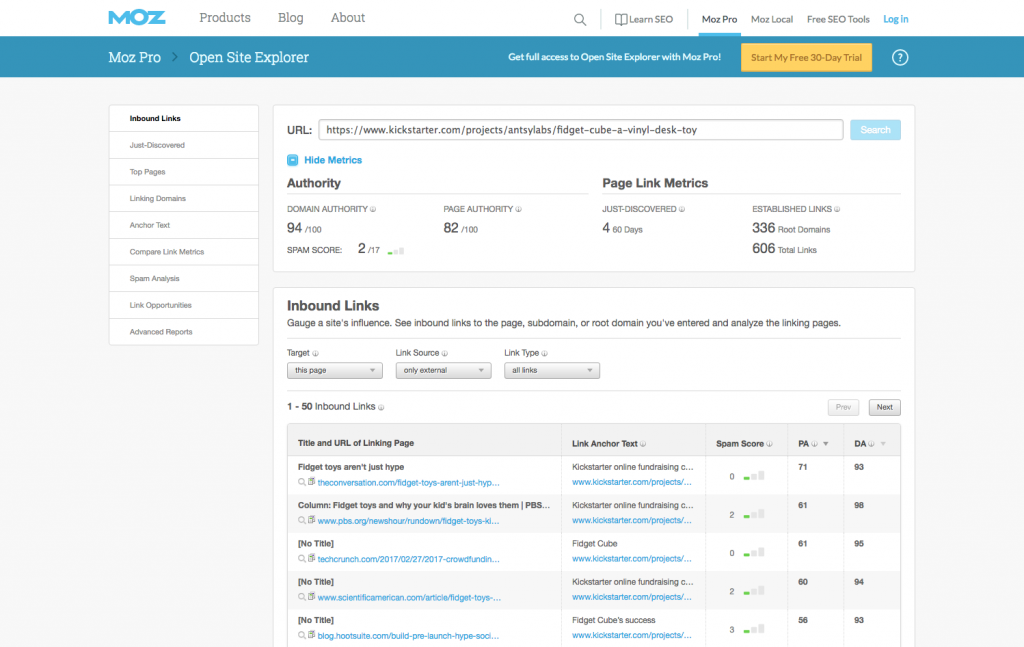Toggle Hide Metrics link
1024x647 pixels.
(x=333, y=160)
